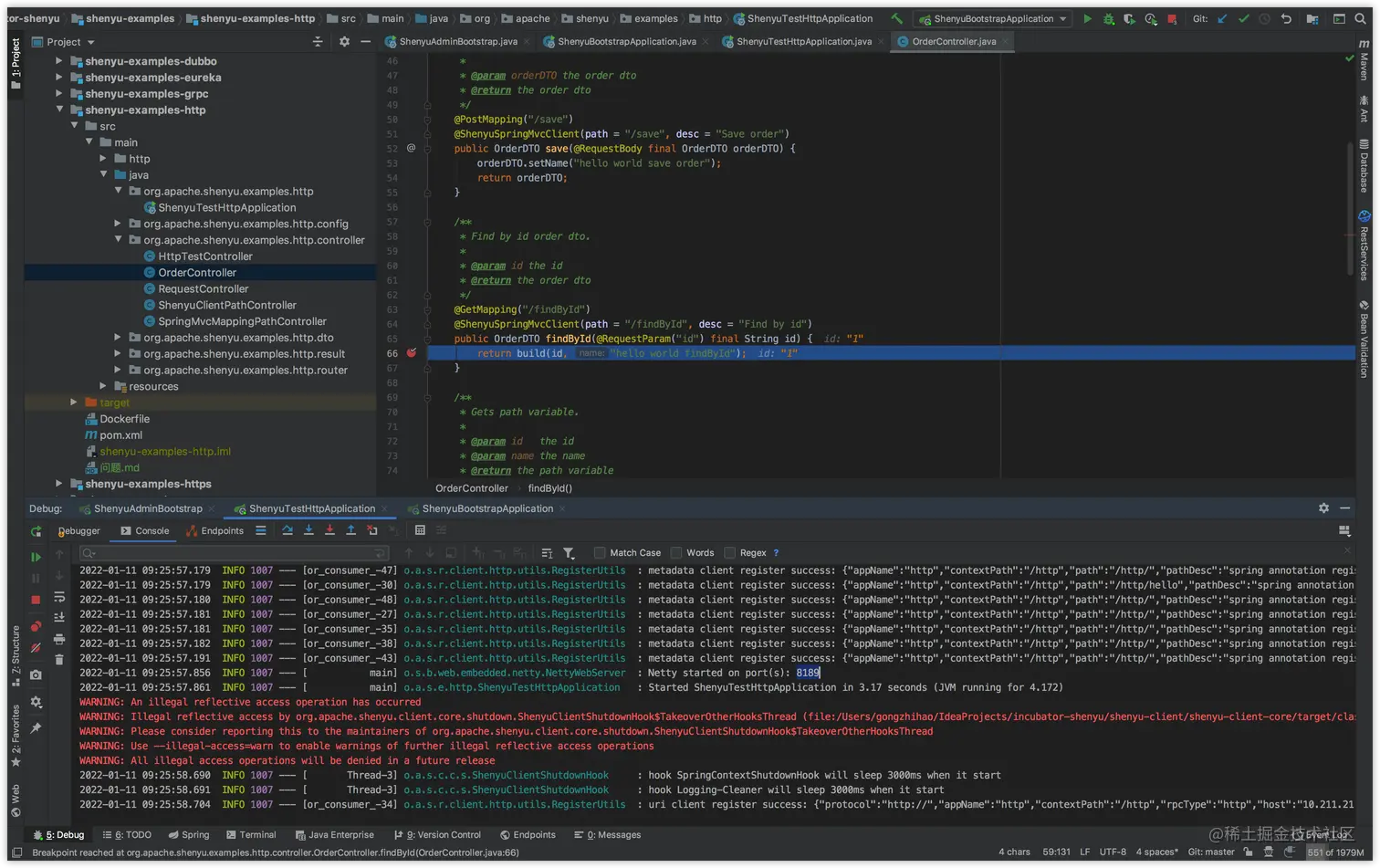Open the Debugger tab in debug panel
This screenshot has width=1380, height=868.
tap(78, 530)
